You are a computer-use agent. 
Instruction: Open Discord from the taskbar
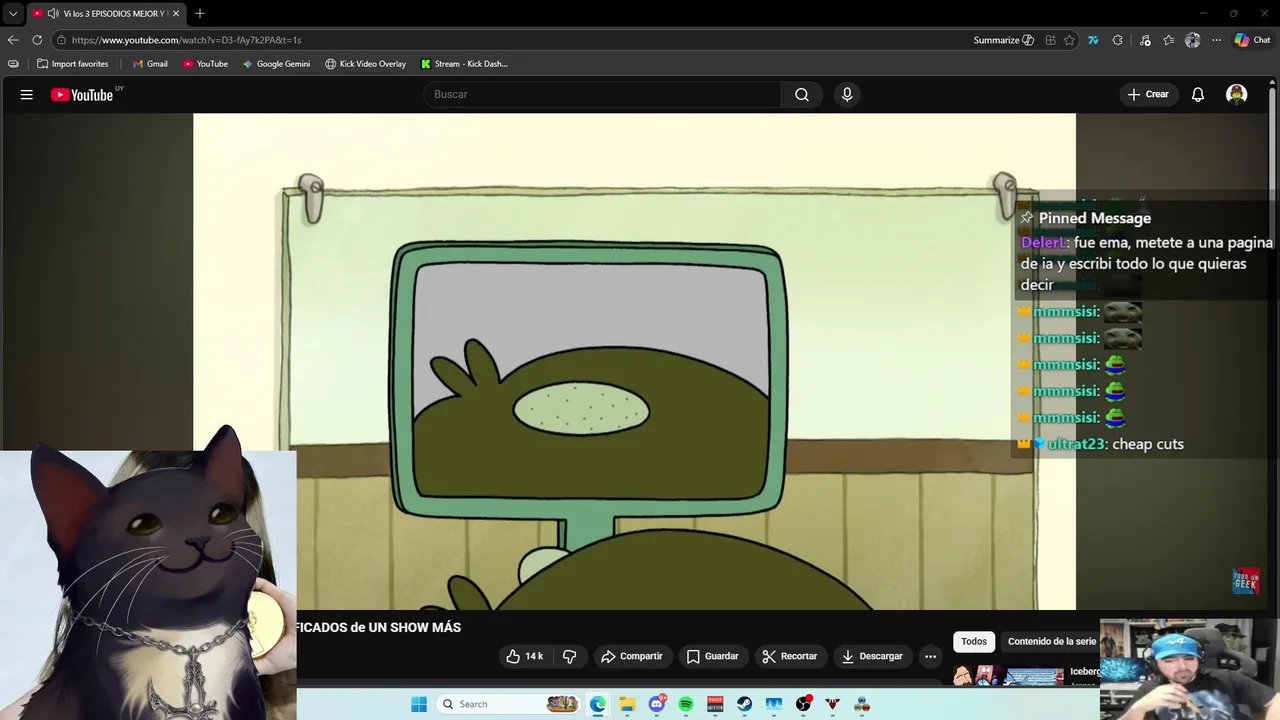pos(657,704)
